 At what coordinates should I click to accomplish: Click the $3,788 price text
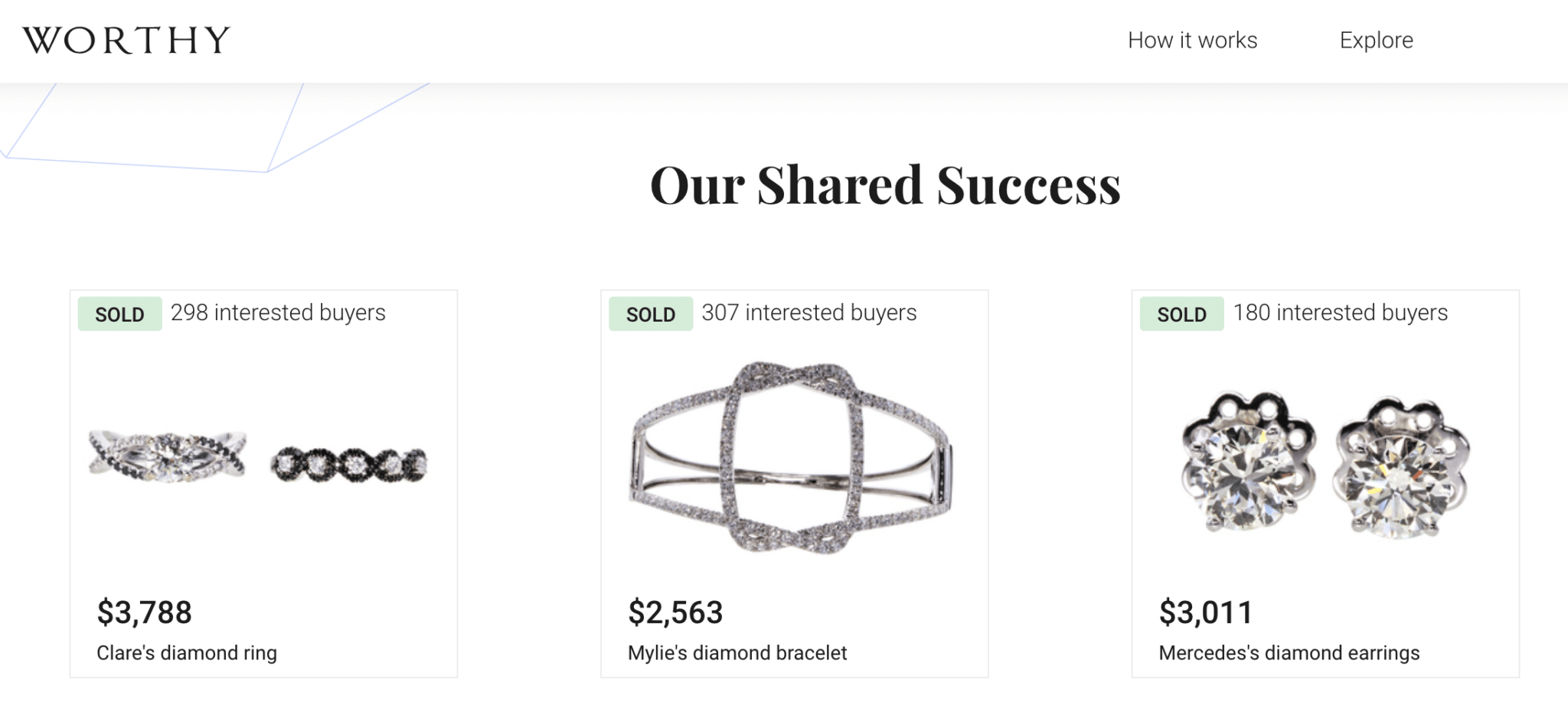[145, 613]
